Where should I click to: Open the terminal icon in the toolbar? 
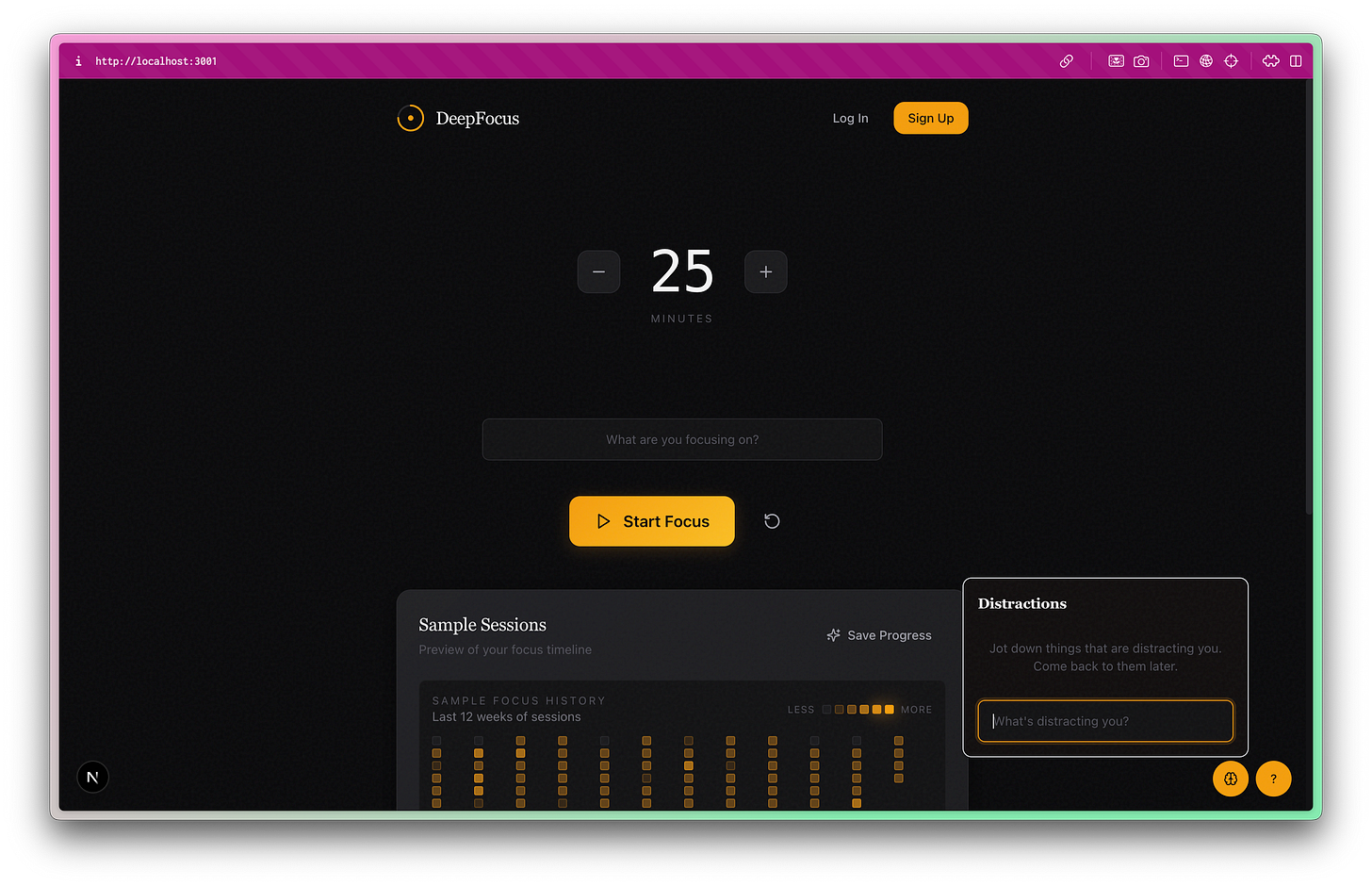(1181, 60)
